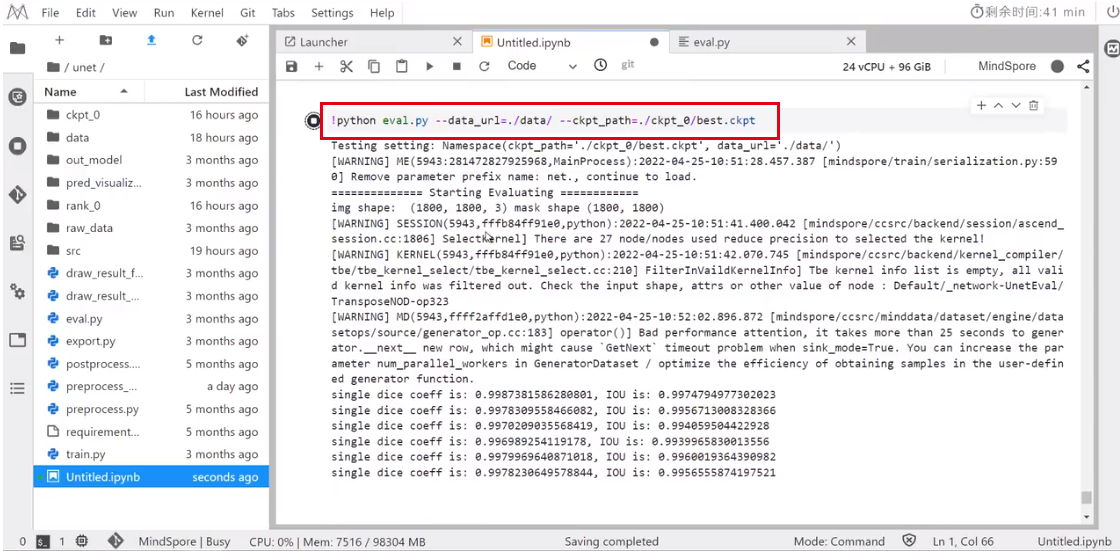The width and height of the screenshot is (1120, 551).
Task: Open the Settings menu
Action: coord(332,13)
